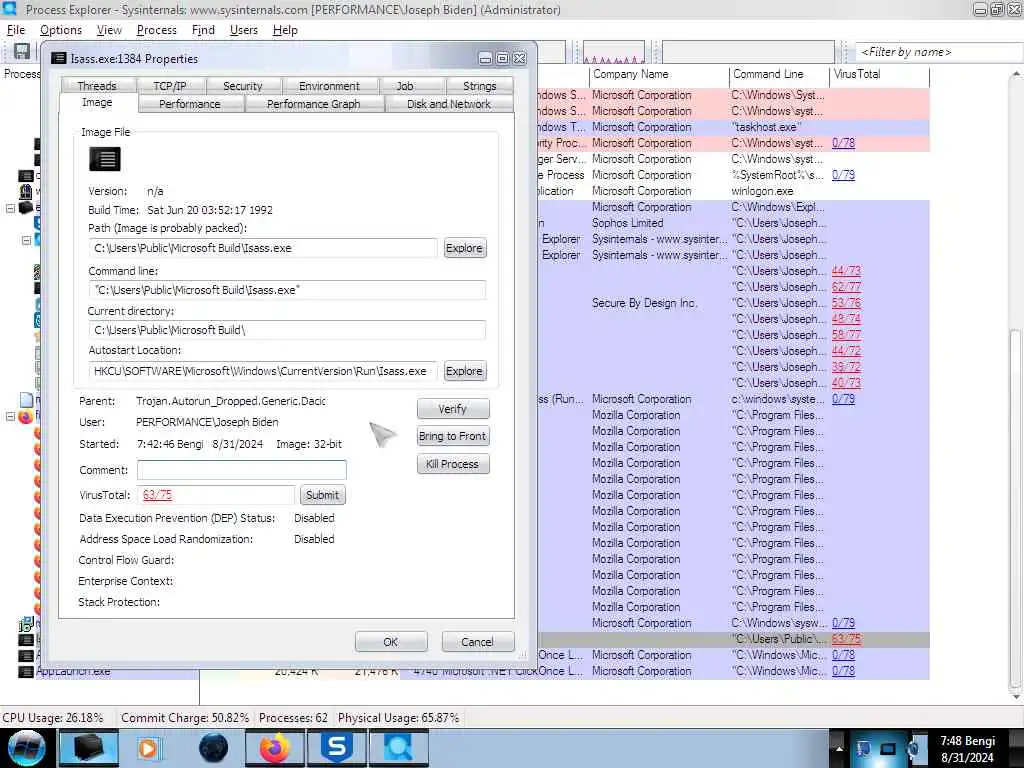
Task: Show hidden system tray icons
Action: pyautogui.click(x=839, y=749)
